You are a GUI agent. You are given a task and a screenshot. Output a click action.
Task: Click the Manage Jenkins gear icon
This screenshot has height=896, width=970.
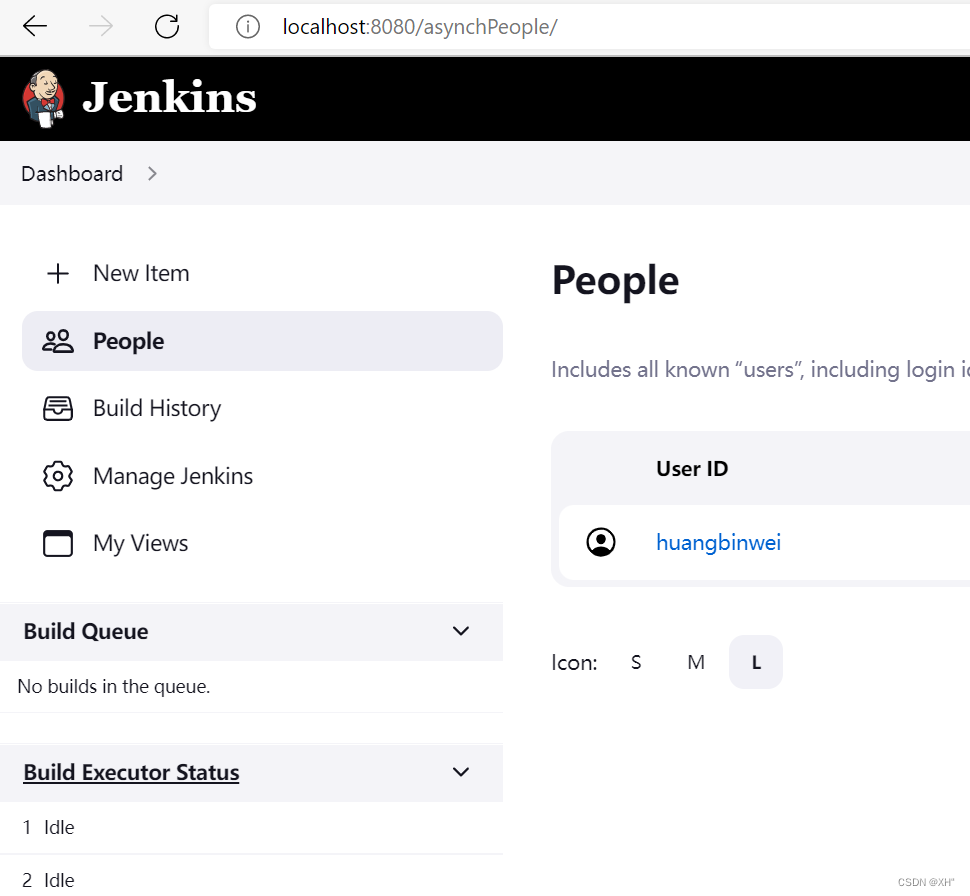click(x=58, y=476)
